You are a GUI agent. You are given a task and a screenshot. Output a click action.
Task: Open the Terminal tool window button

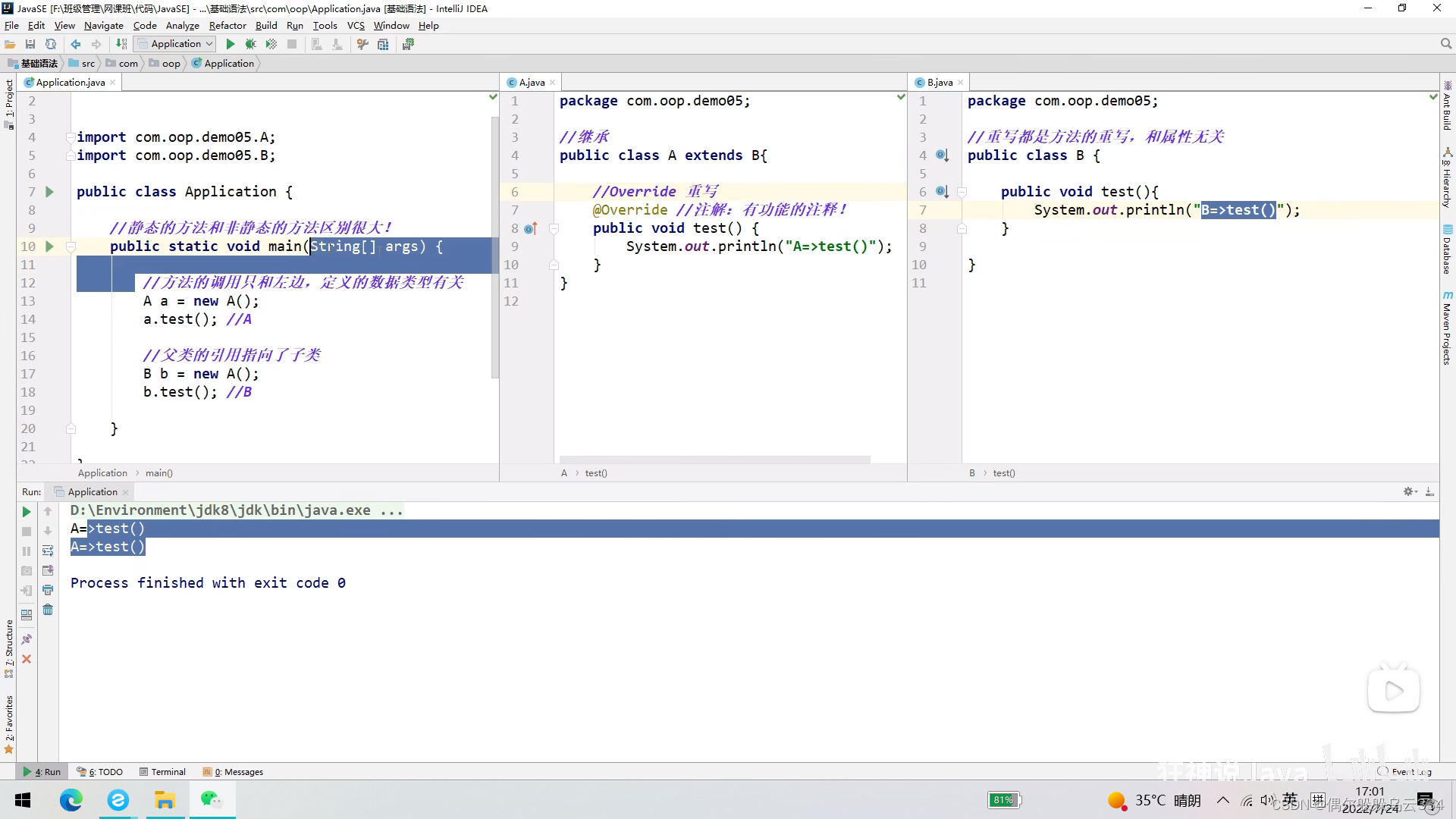pyautogui.click(x=162, y=772)
